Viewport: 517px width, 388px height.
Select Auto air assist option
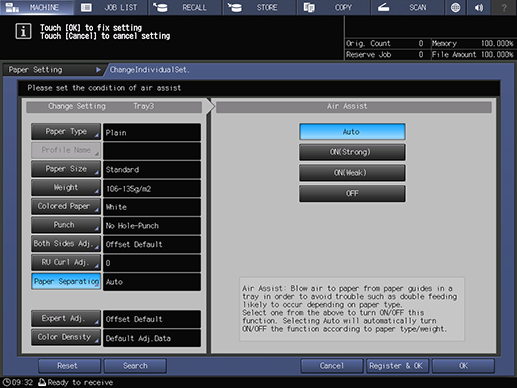[x=352, y=132]
